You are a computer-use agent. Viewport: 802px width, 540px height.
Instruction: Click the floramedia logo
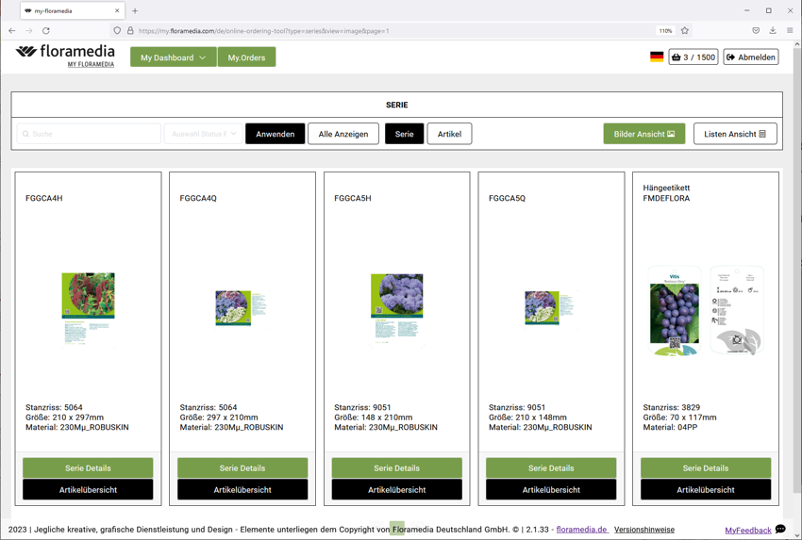pos(65,55)
